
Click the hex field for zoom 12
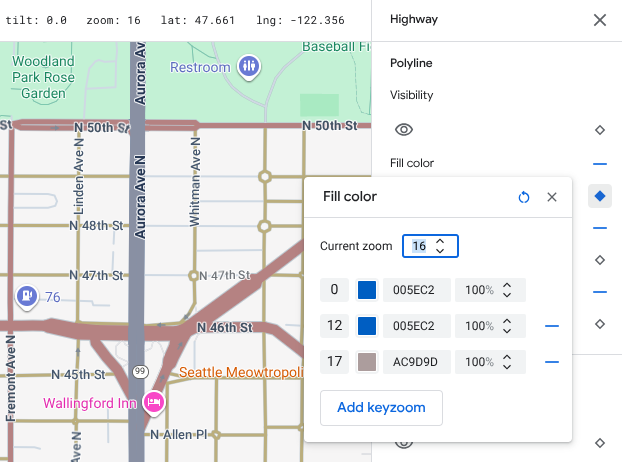[x=416, y=326]
